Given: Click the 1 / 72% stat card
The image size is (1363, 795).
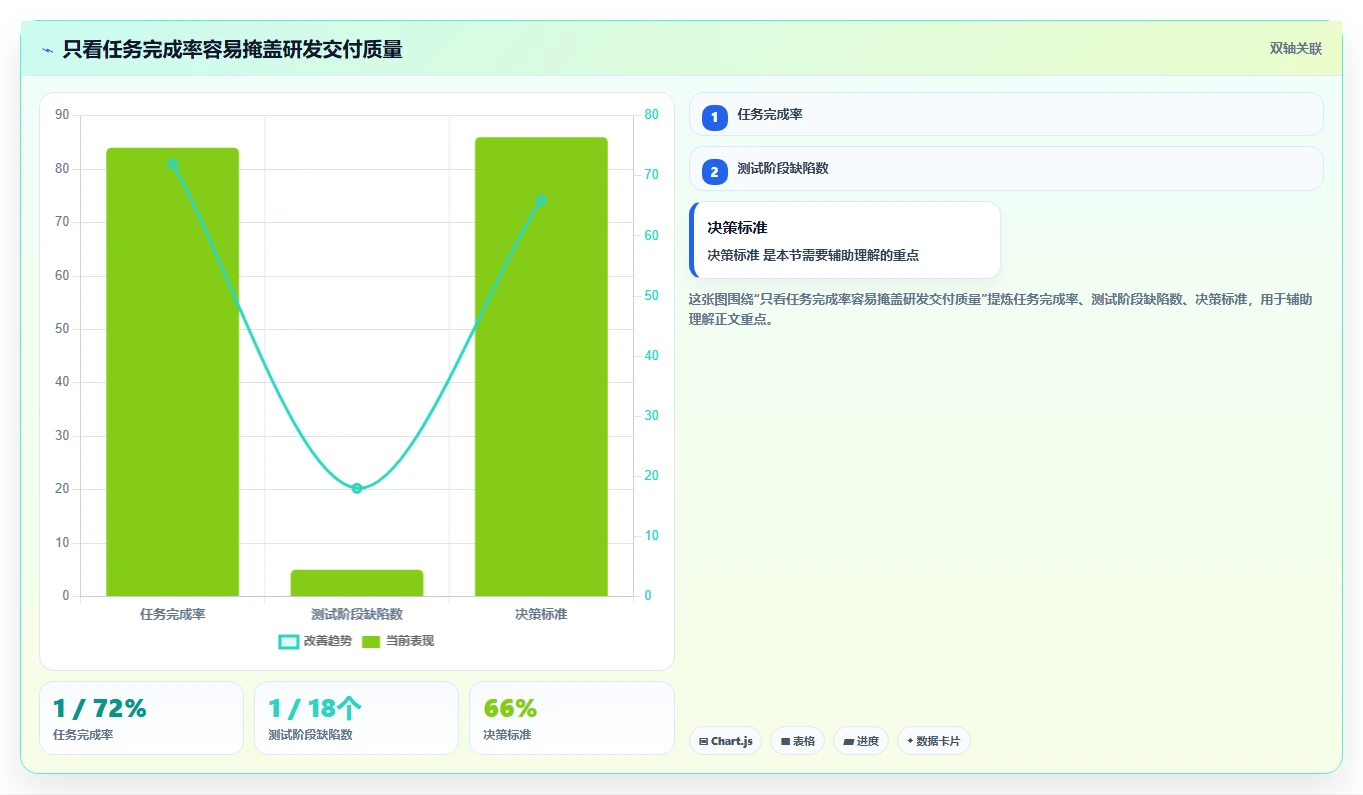Looking at the screenshot, I should 141,718.
